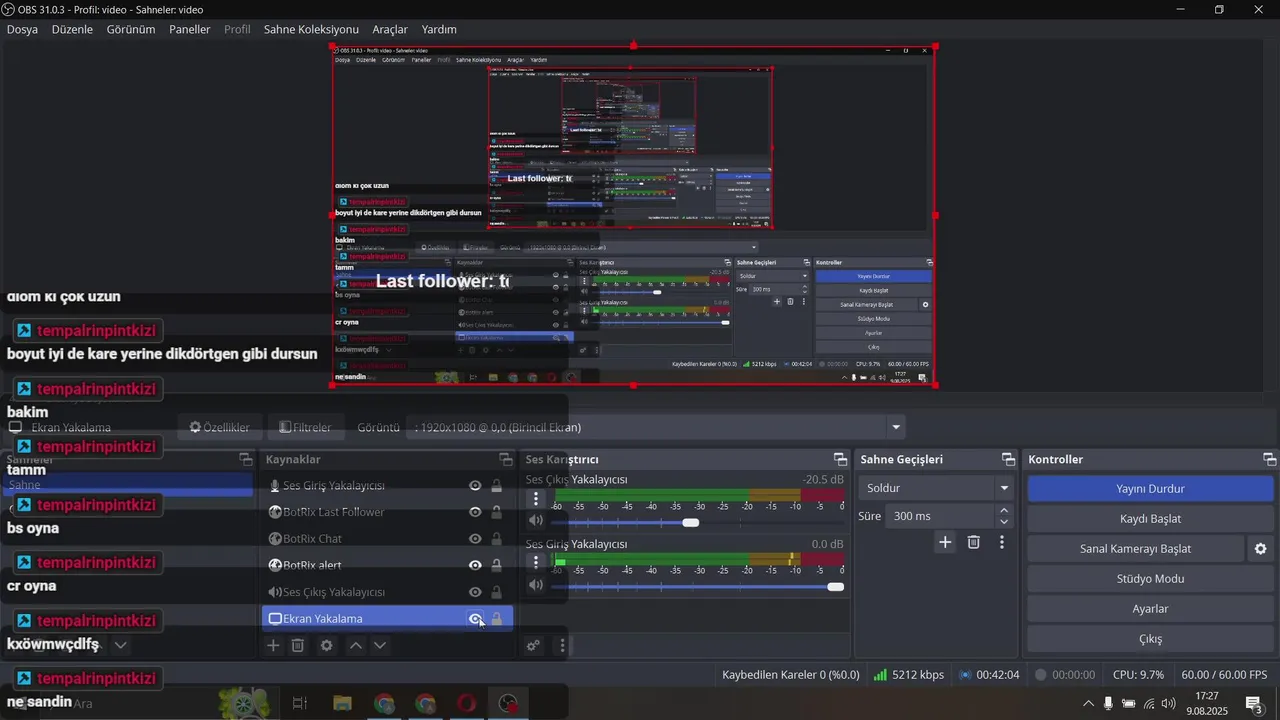
Task: Hide the BotRix Last Follower source
Action: coord(476,512)
